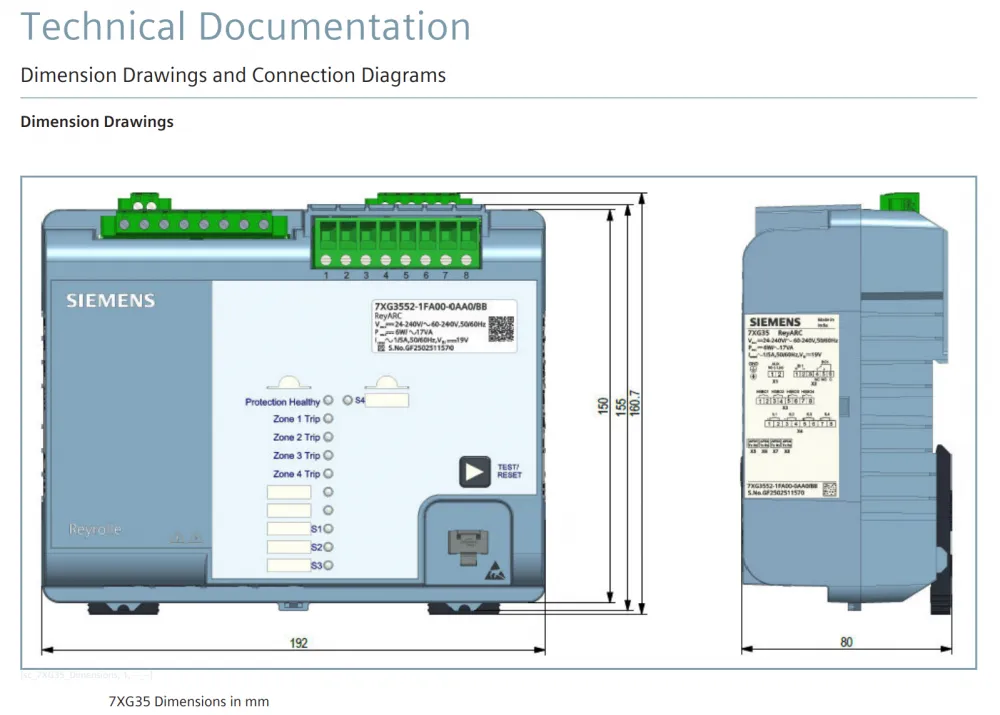This screenshot has width=1000, height=715.
Task: Click the Zone 4 Trip LED indicator
Action: [x=328, y=474]
